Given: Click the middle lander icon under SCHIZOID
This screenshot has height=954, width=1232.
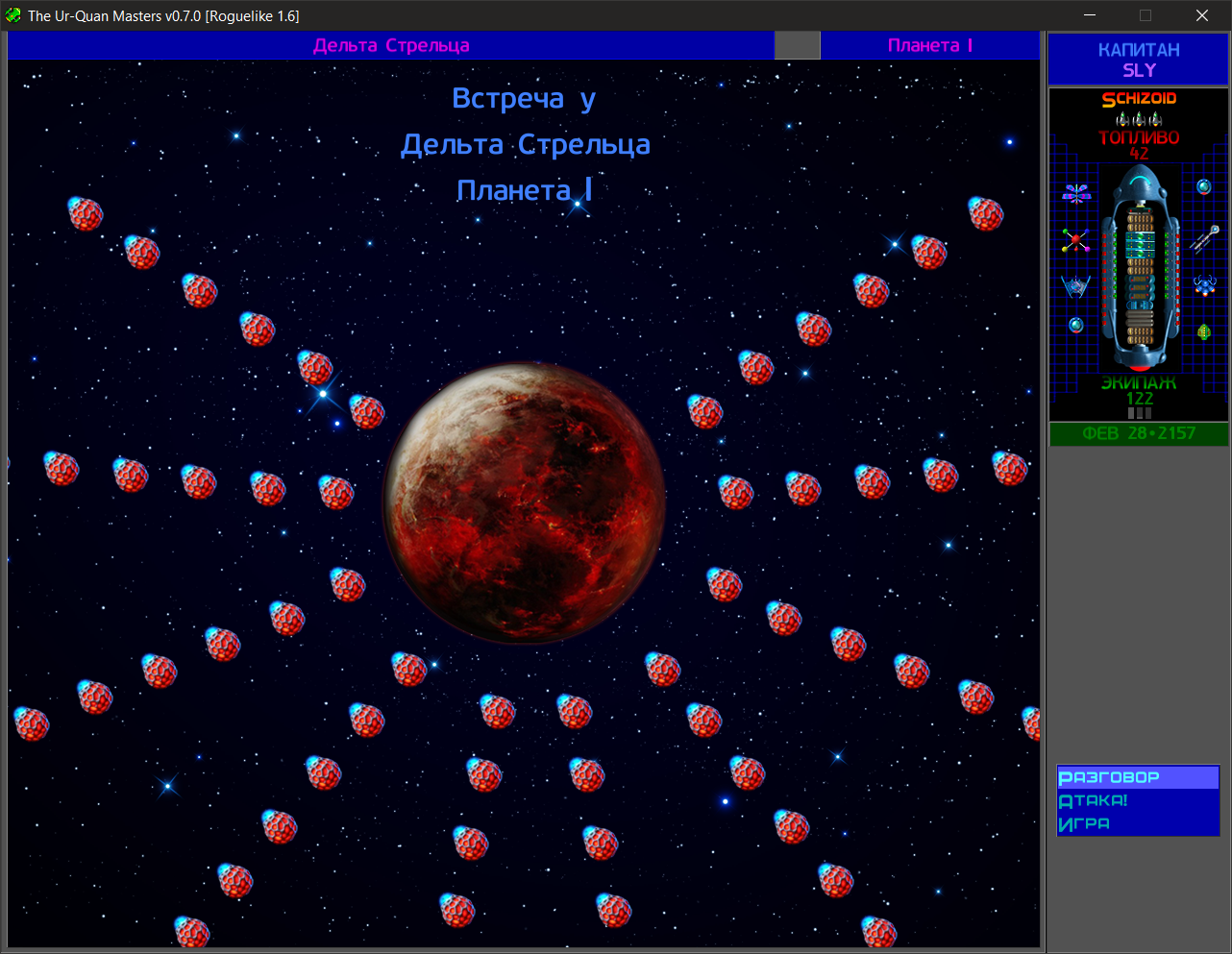Looking at the screenshot, I should point(1139,119).
